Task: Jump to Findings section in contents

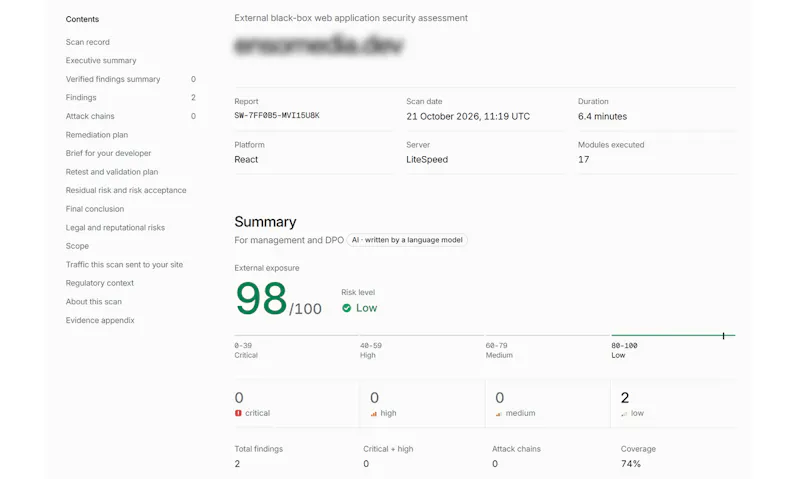Action: pos(81,97)
